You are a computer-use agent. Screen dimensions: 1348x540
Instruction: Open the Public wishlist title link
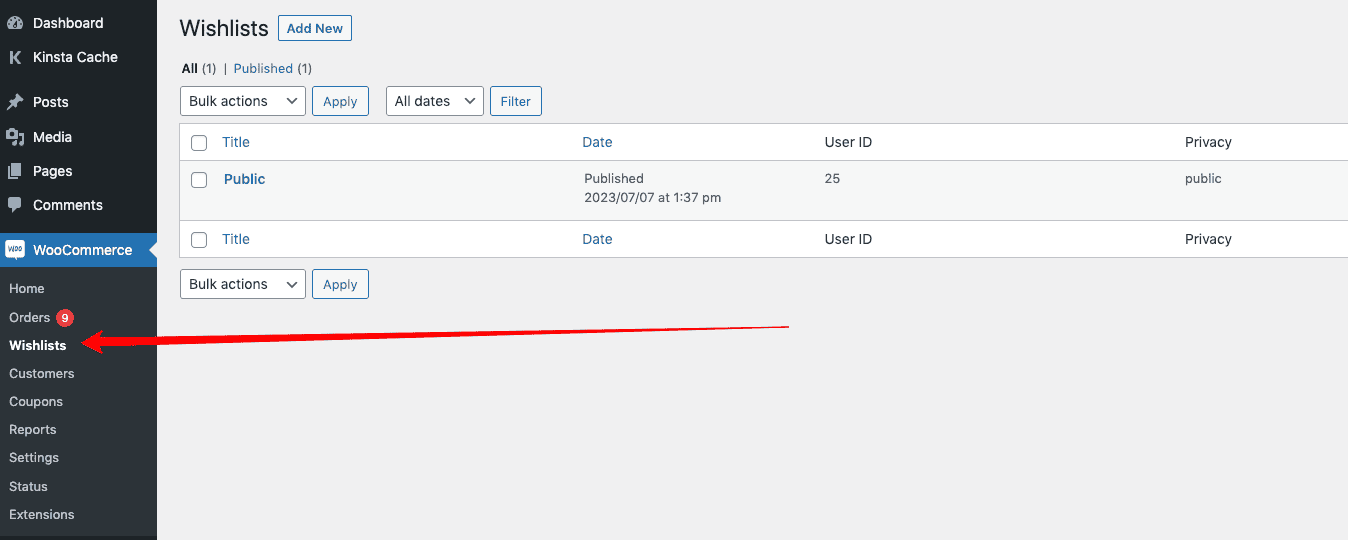click(244, 179)
